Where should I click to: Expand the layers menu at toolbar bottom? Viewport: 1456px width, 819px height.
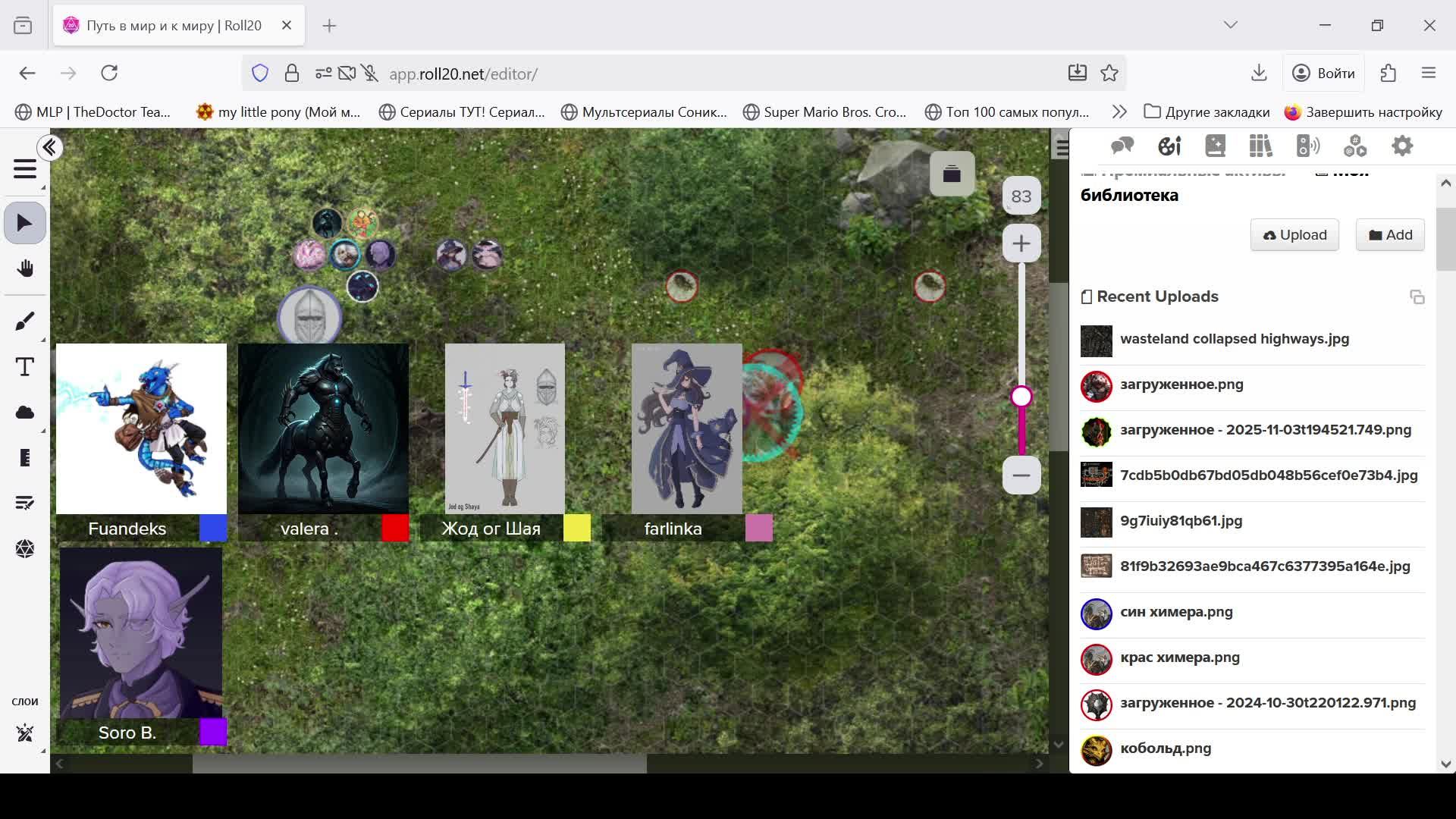(25, 733)
